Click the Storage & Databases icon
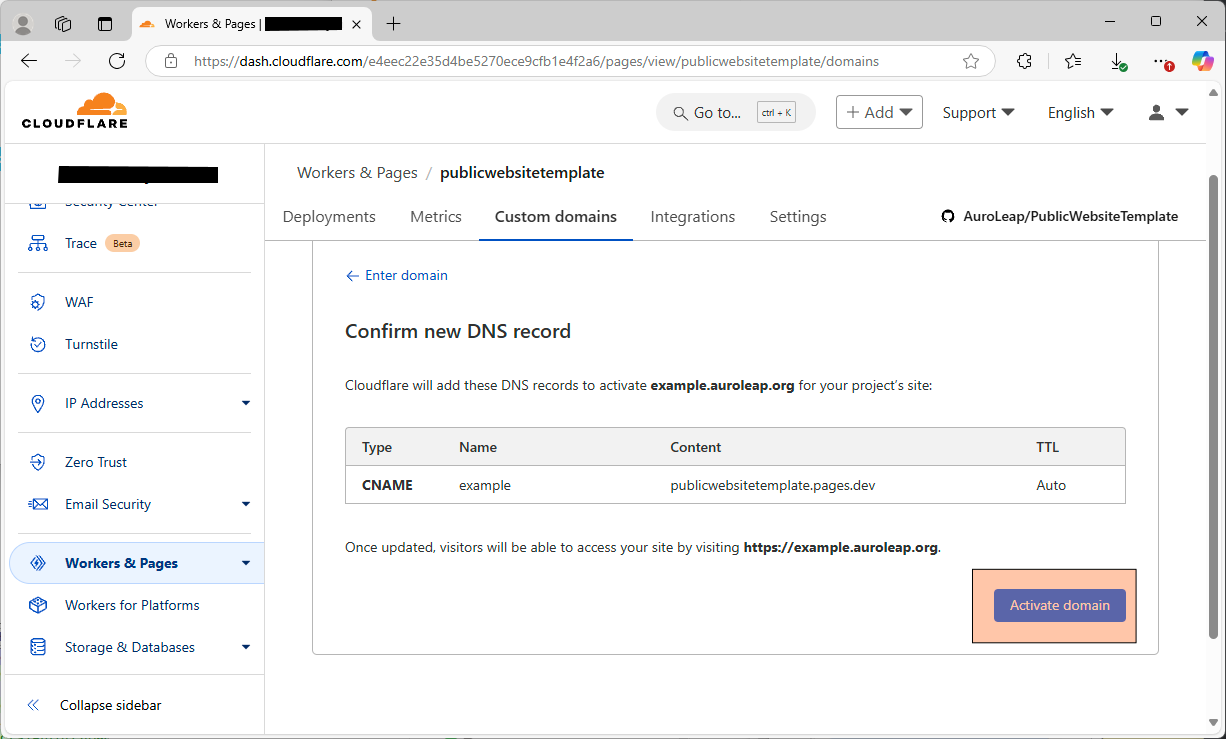This screenshot has height=739, width=1226. (x=38, y=647)
